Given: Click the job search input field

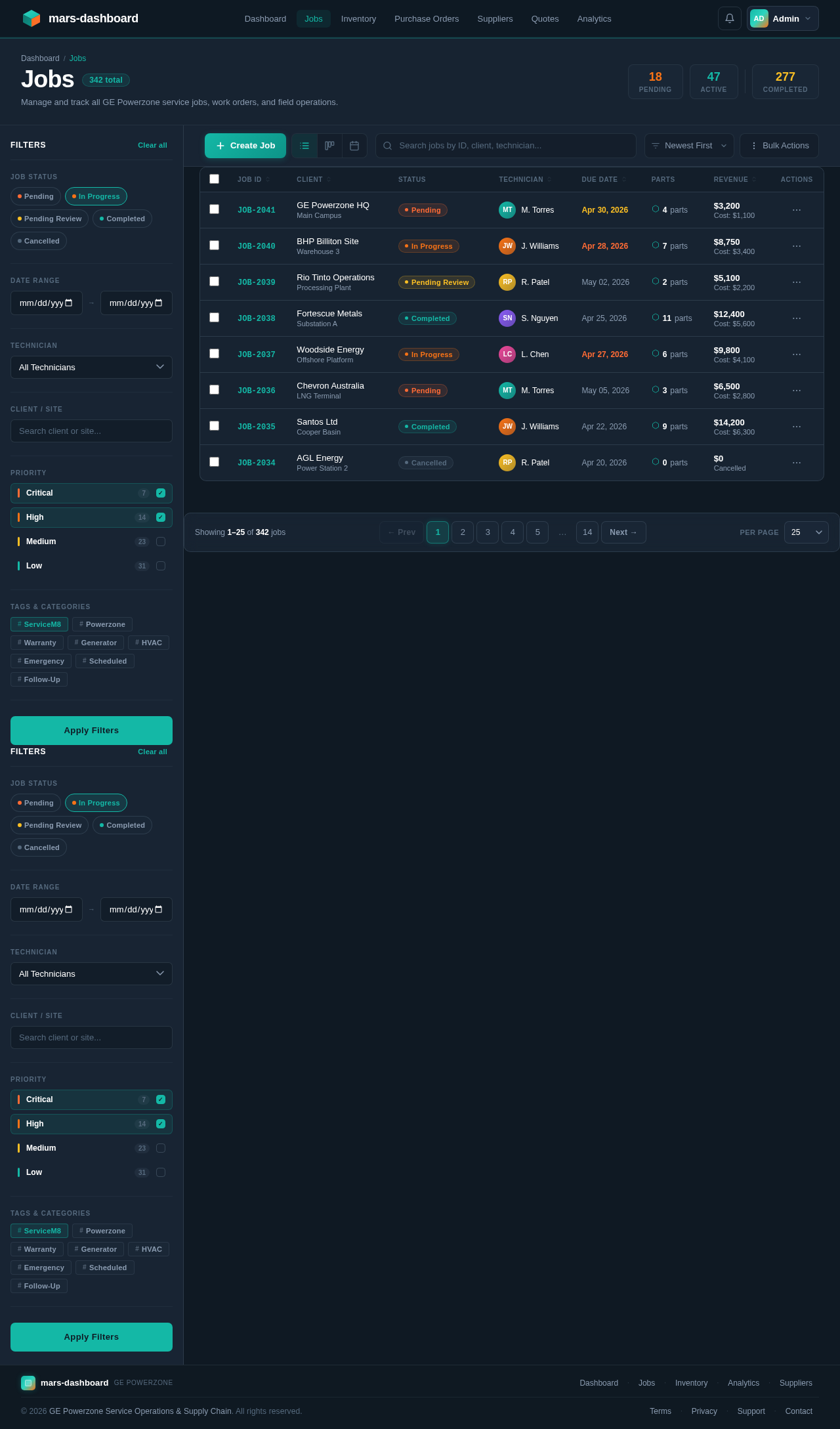Looking at the screenshot, I should tap(505, 146).
